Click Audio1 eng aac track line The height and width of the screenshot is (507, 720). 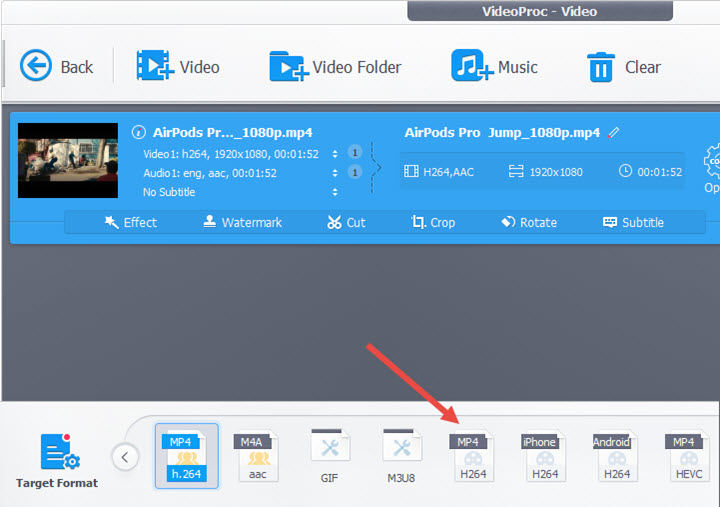pyautogui.click(x=210, y=173)
